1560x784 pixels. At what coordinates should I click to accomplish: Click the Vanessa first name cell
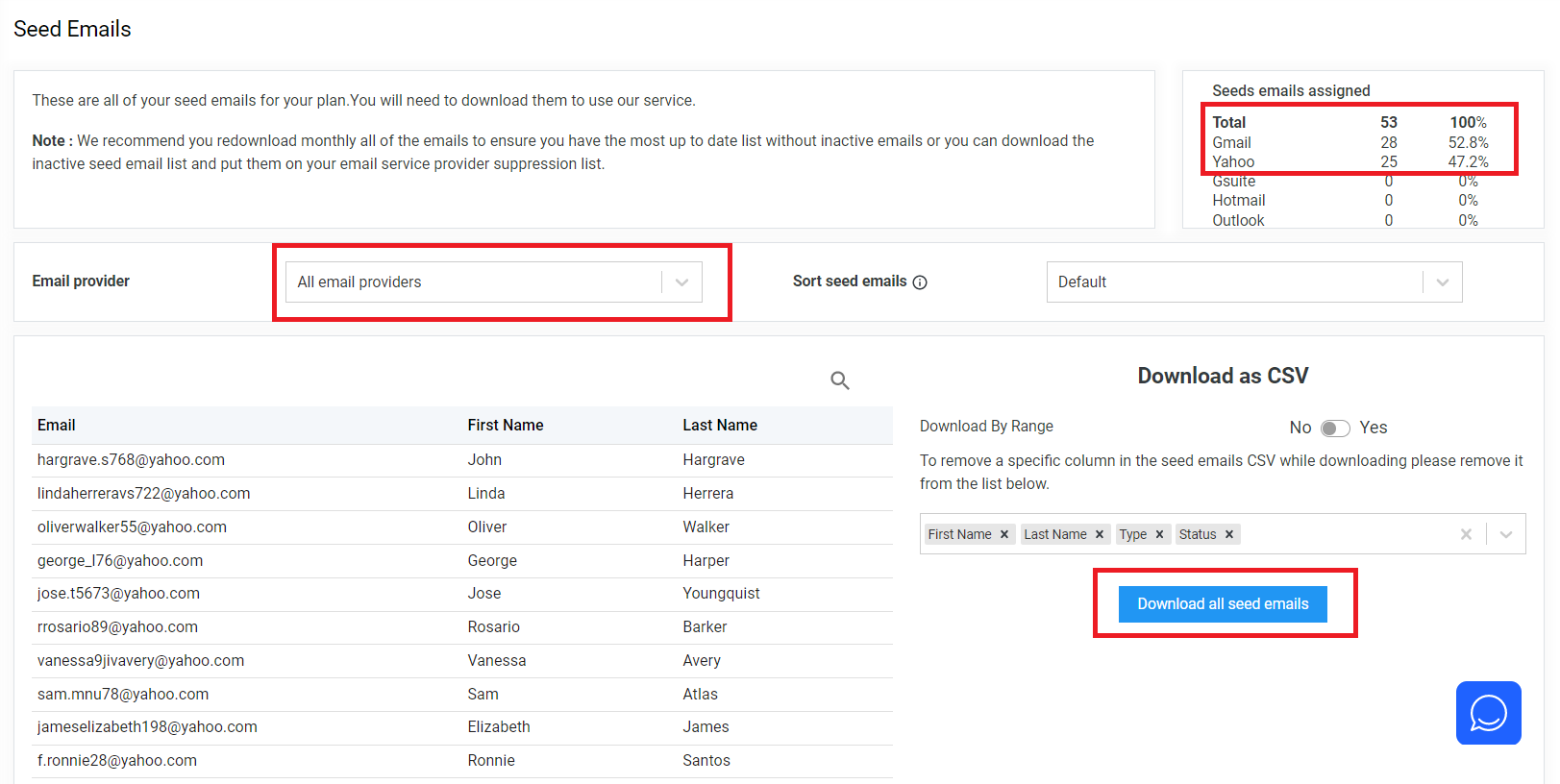tap(497, 660)
